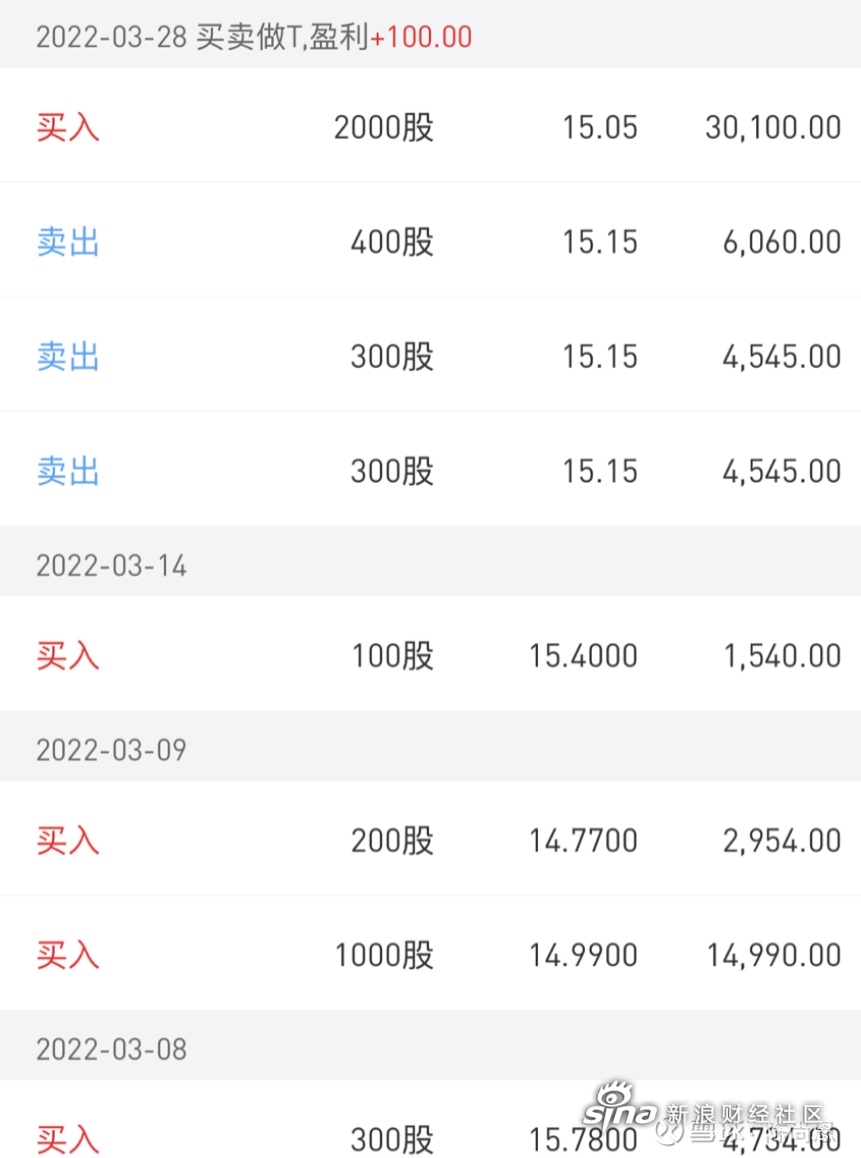Viewport: 861px width, 1158px height.
Task: Click the 买入 label on the 2000股 row
Action: click(68, 127)
